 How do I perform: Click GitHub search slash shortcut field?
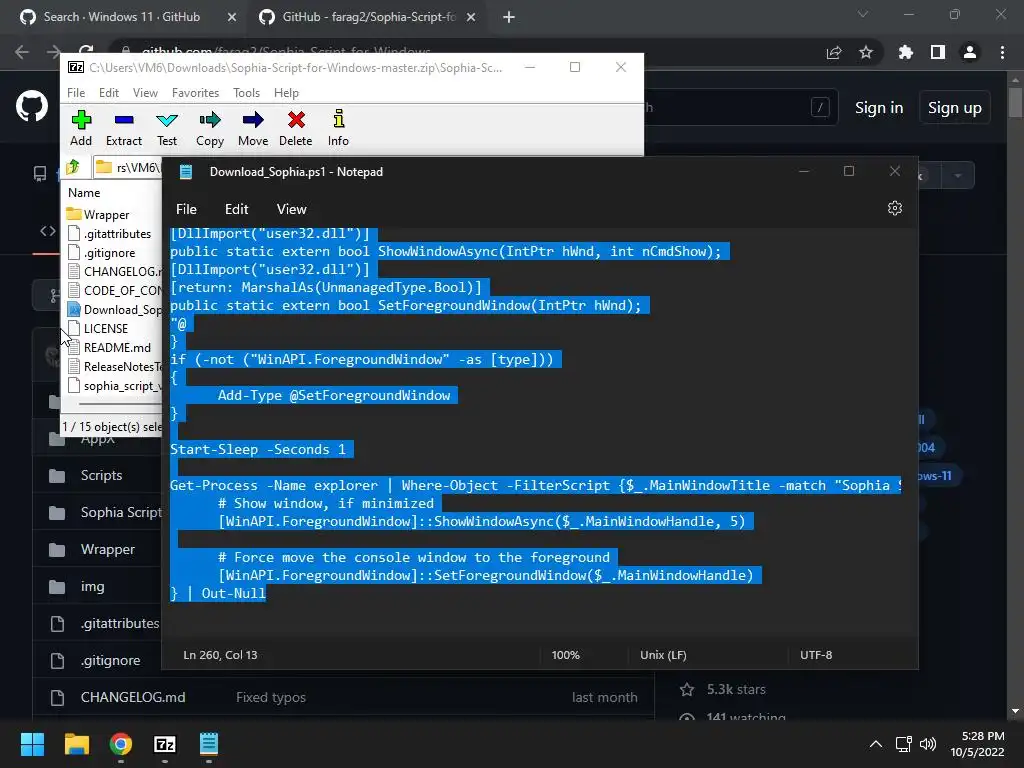pos(820,107)
